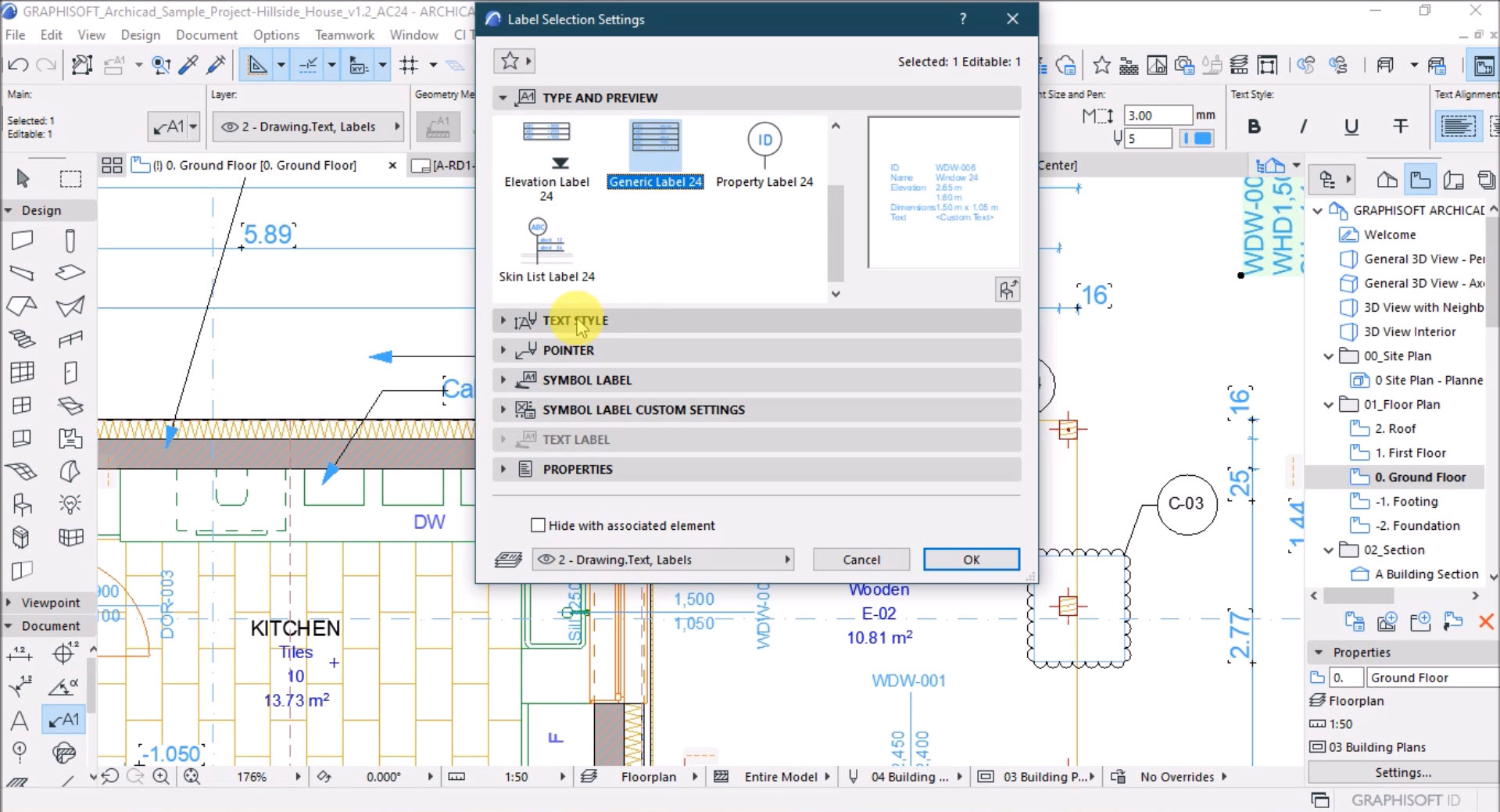This screenshot has height=812, width=1500.
Task: Click the Undo arrow icon
Action: [18, 65]
